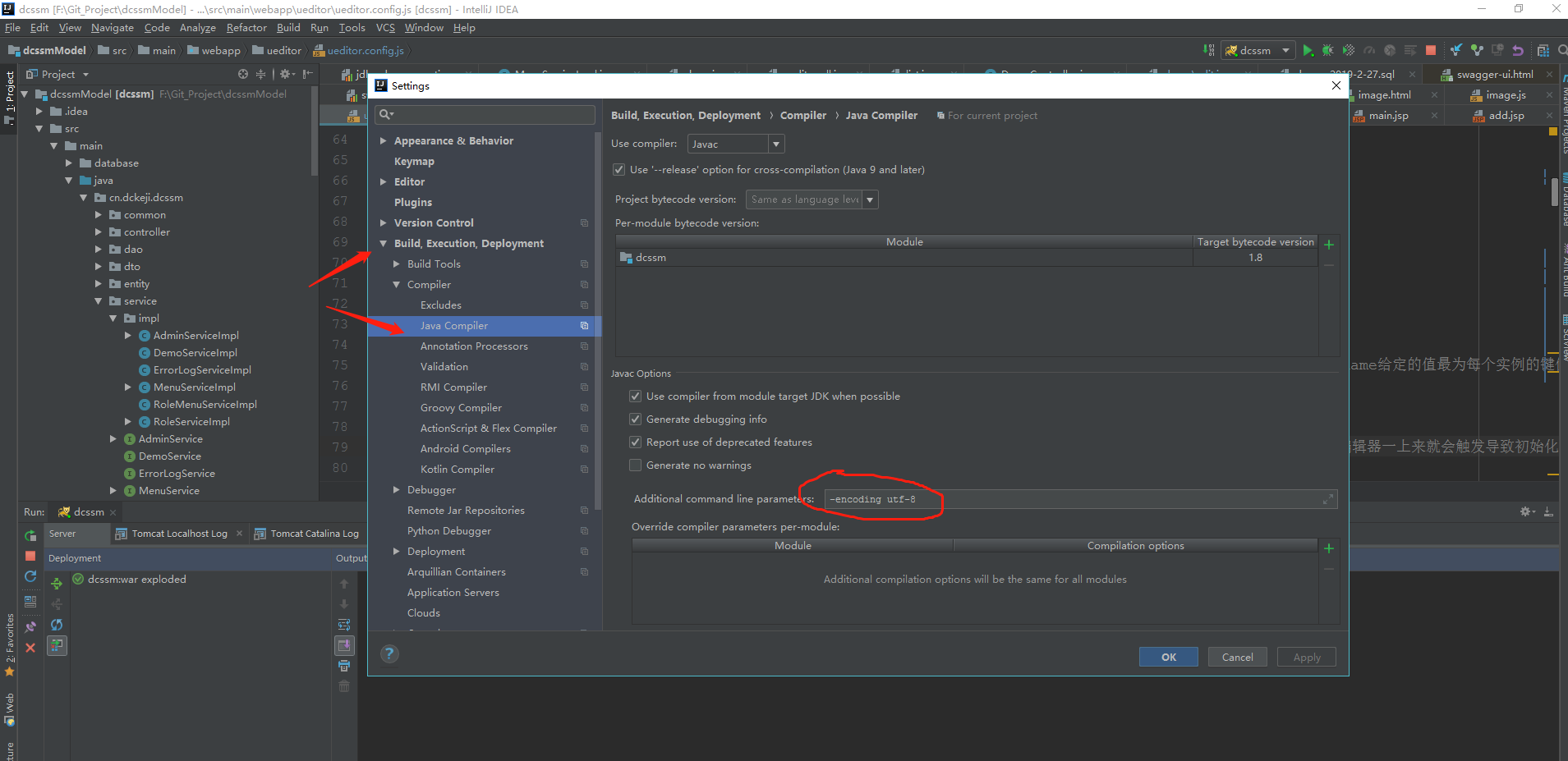Image resolution: width=1568 pixels, height=761 pixels.
Task: Open the VCS menu
Action: tap(385, 28)
